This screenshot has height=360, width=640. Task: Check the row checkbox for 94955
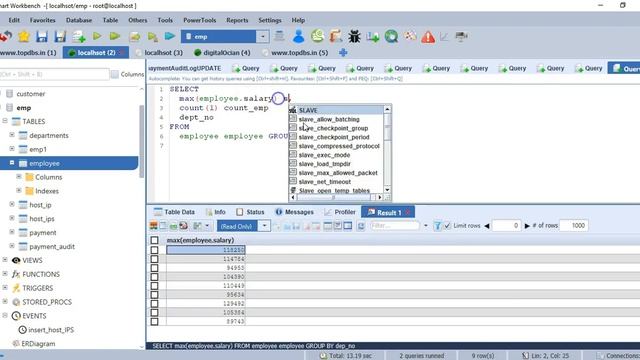pyautogui.click(x=154, y=268)
